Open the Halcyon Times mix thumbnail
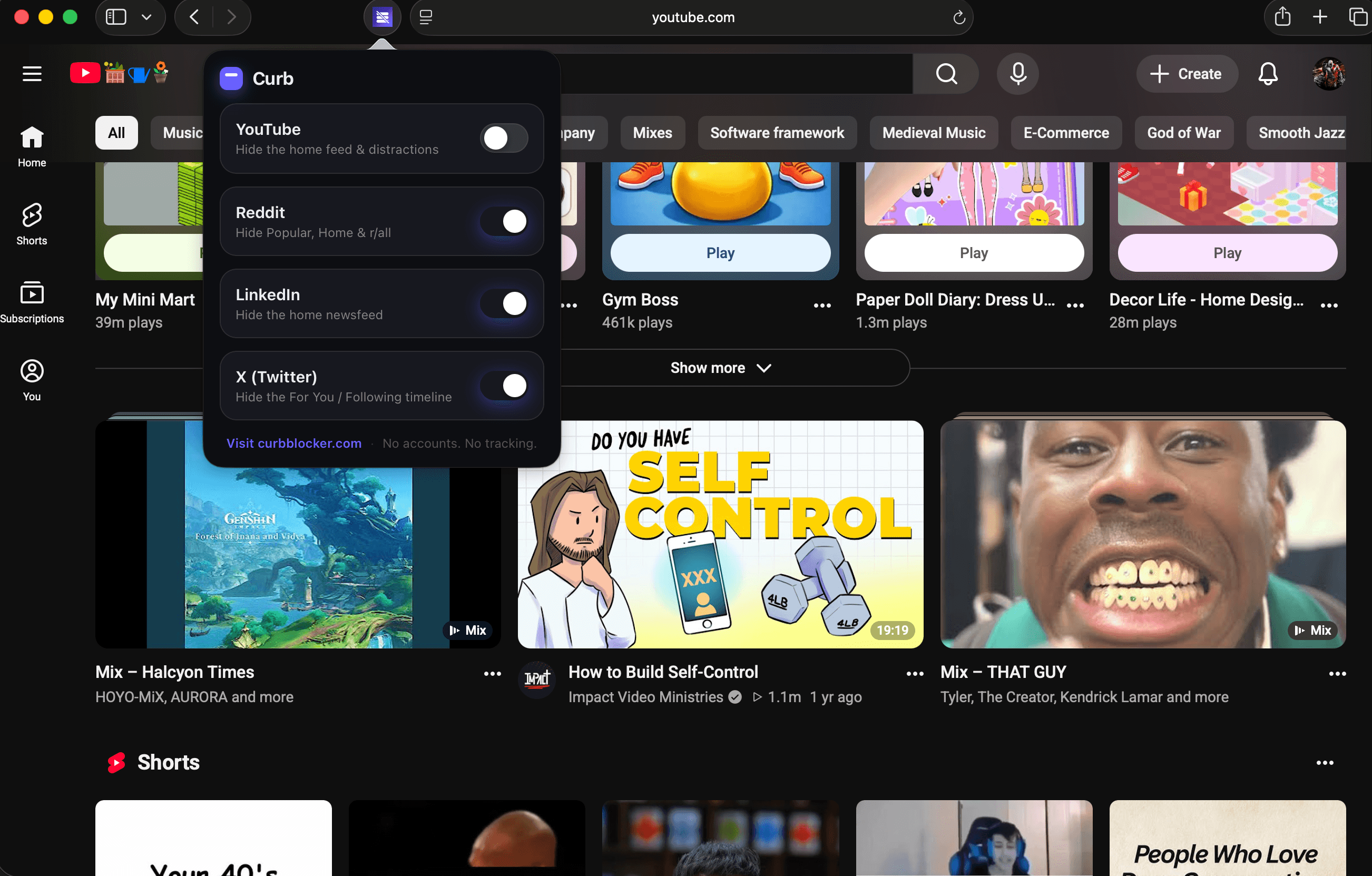This screenshot has height=876, width=1372. coord(298,534)
